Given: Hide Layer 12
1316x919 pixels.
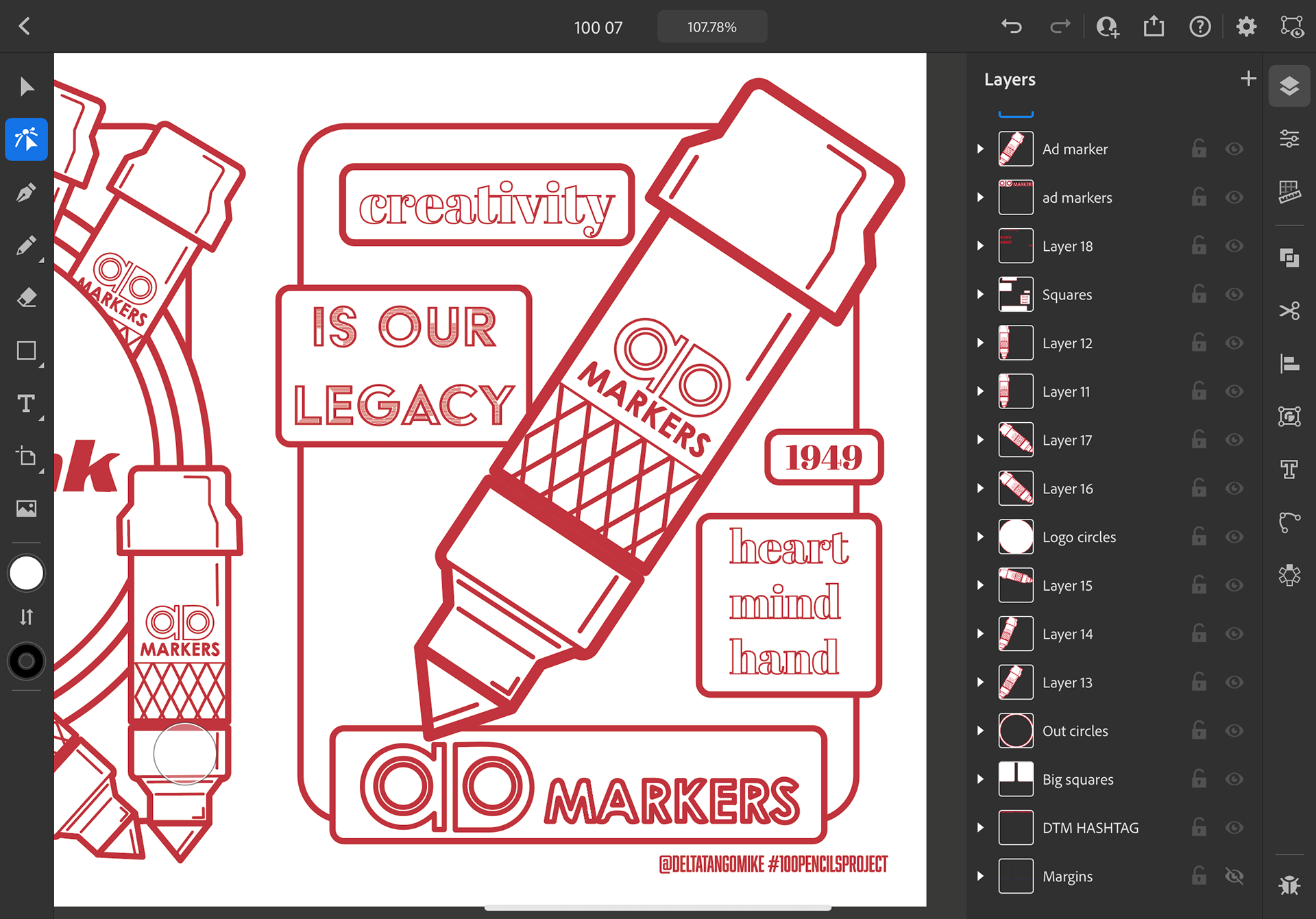Looking at the screenshot, I should click(x=1234, y=343).
